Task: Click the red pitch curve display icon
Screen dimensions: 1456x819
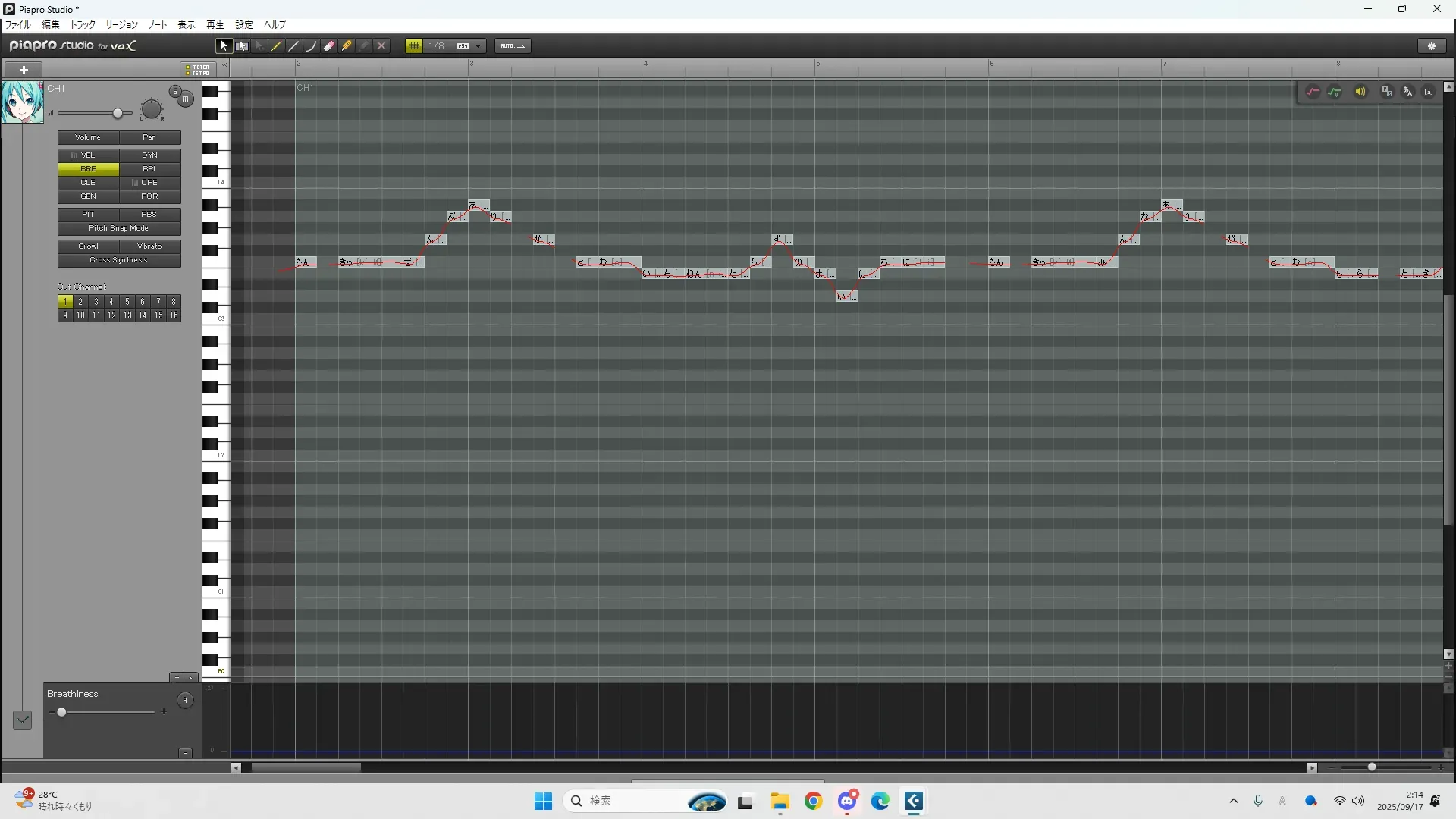Action: (1313, 92)
